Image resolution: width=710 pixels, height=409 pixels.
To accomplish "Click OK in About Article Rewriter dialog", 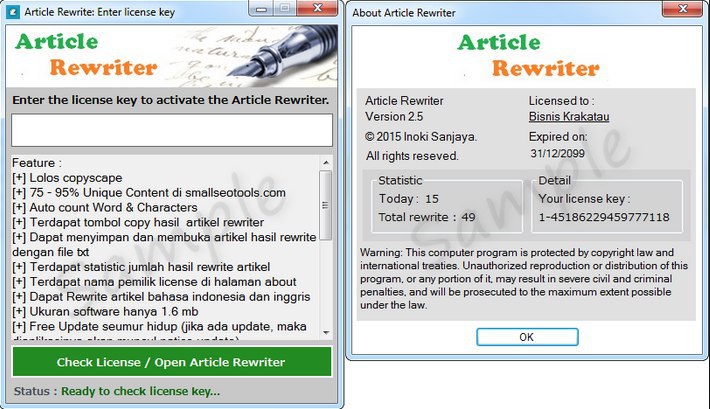I will coord(527,337).
